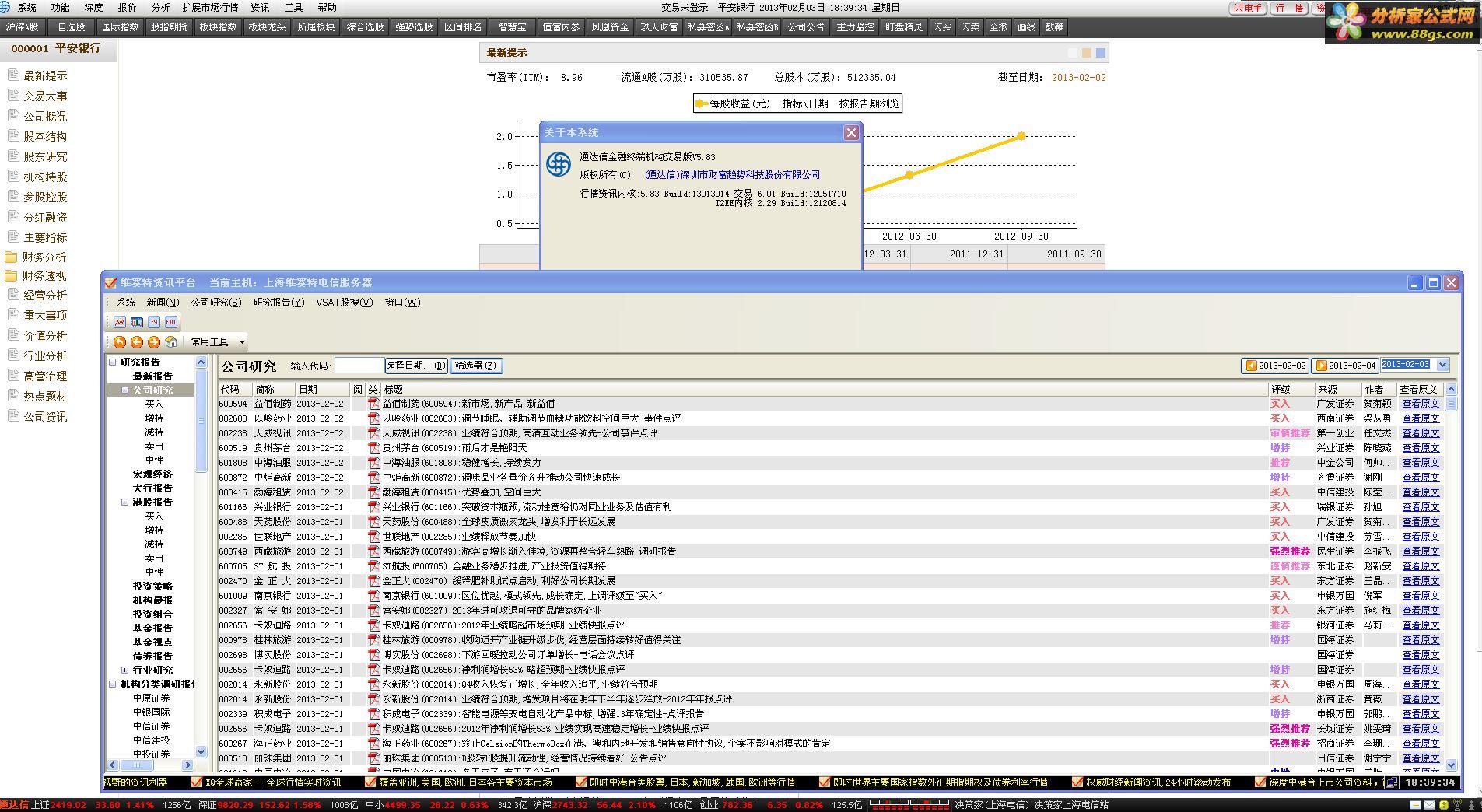The width and height of the screenshot is (1482, 812).
Task: Click the 2013-02-04 date shortcut icon button
Action: point(1345,366)
